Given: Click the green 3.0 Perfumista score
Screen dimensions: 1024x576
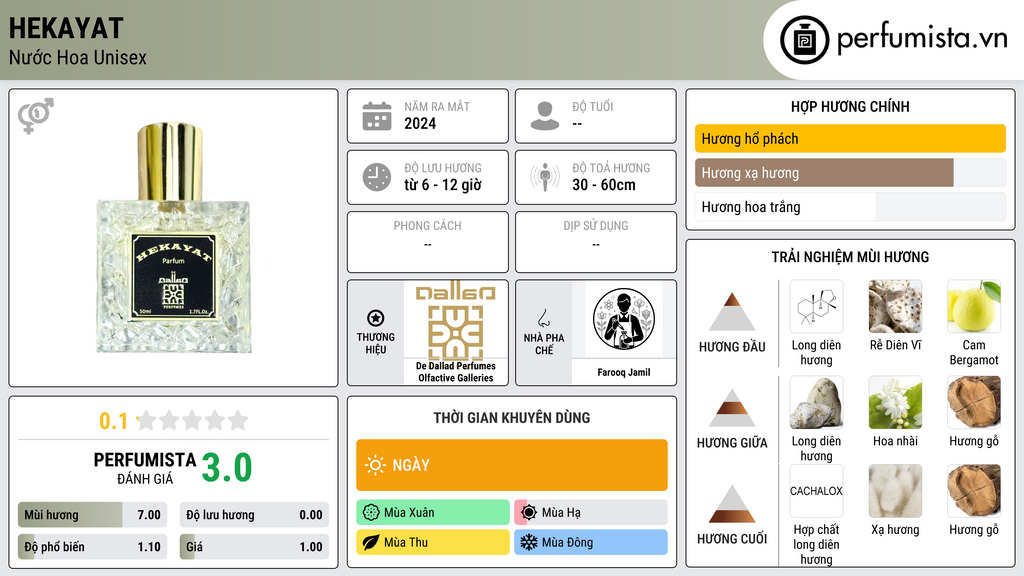Looking at the screenshot, I should click(x=227, y=468).
